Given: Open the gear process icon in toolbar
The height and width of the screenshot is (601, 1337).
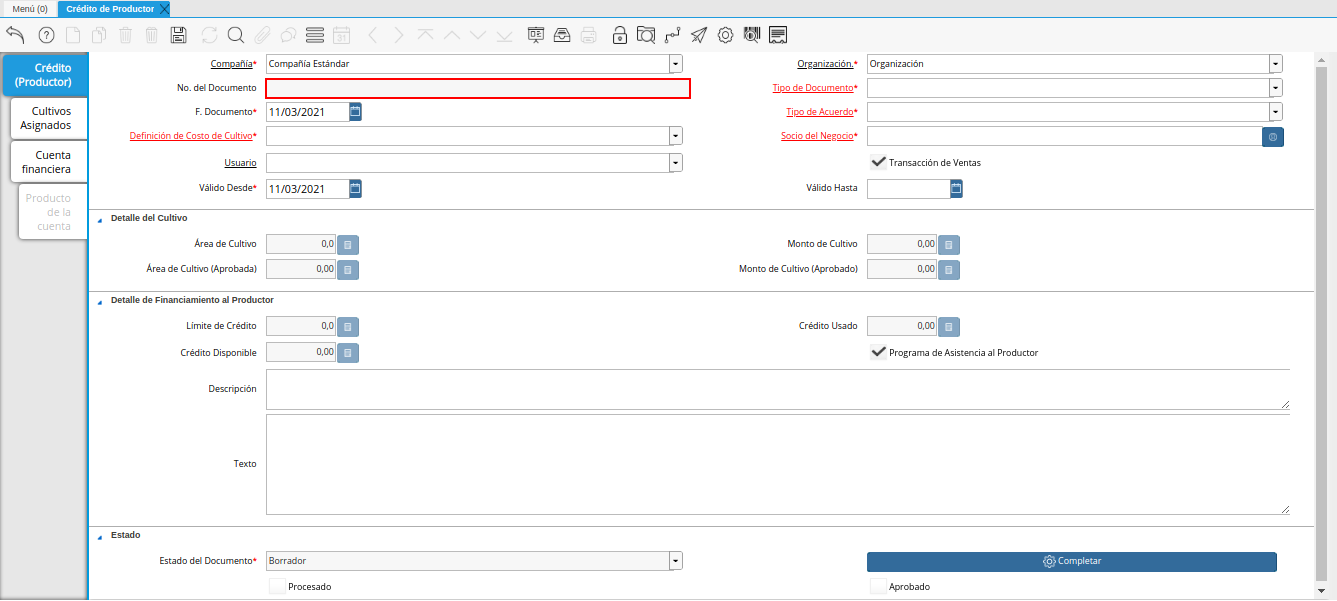Looking at the screenshot, I should (x=725, y=35).
